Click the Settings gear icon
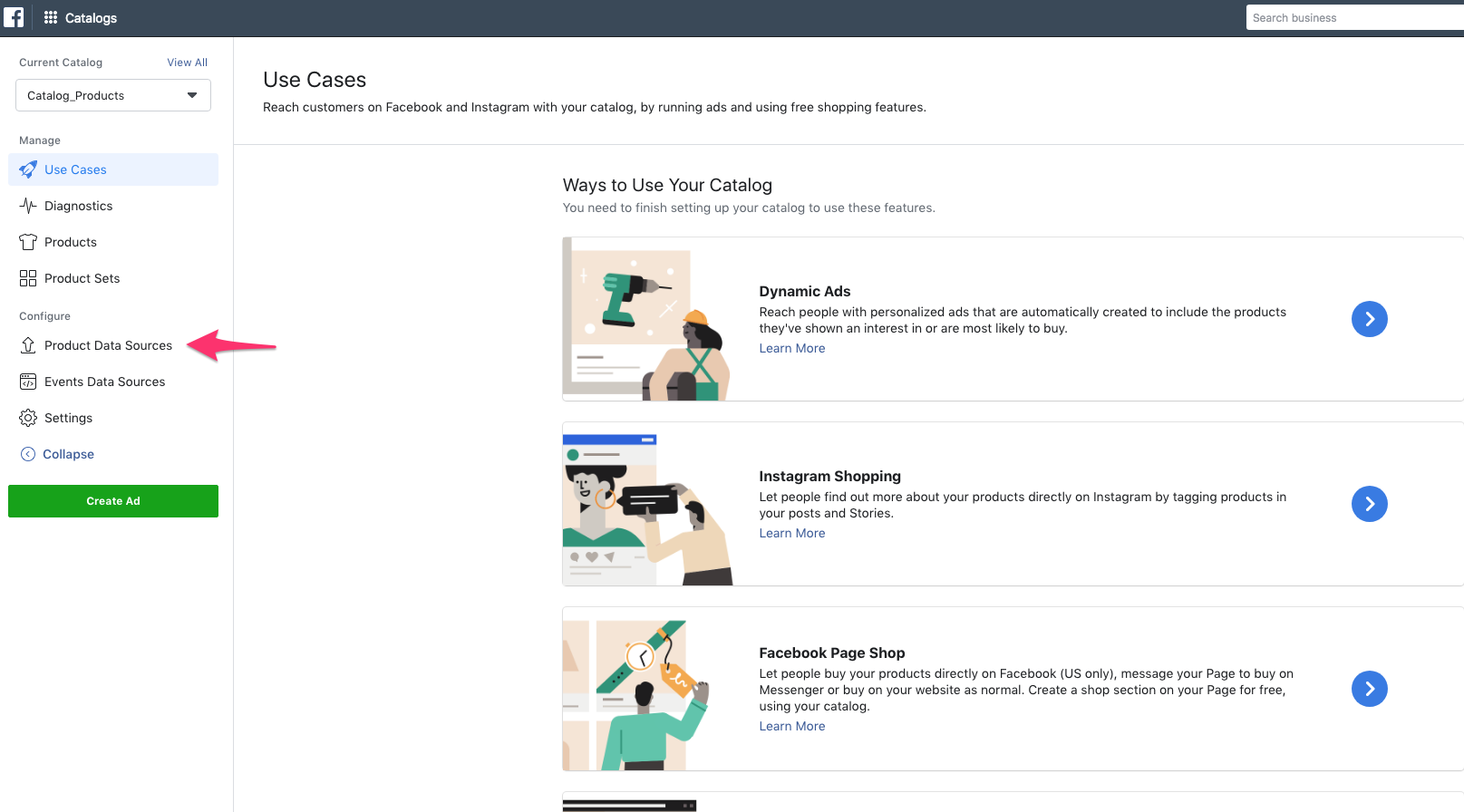The image size is (1464, 812). point(28,418)
